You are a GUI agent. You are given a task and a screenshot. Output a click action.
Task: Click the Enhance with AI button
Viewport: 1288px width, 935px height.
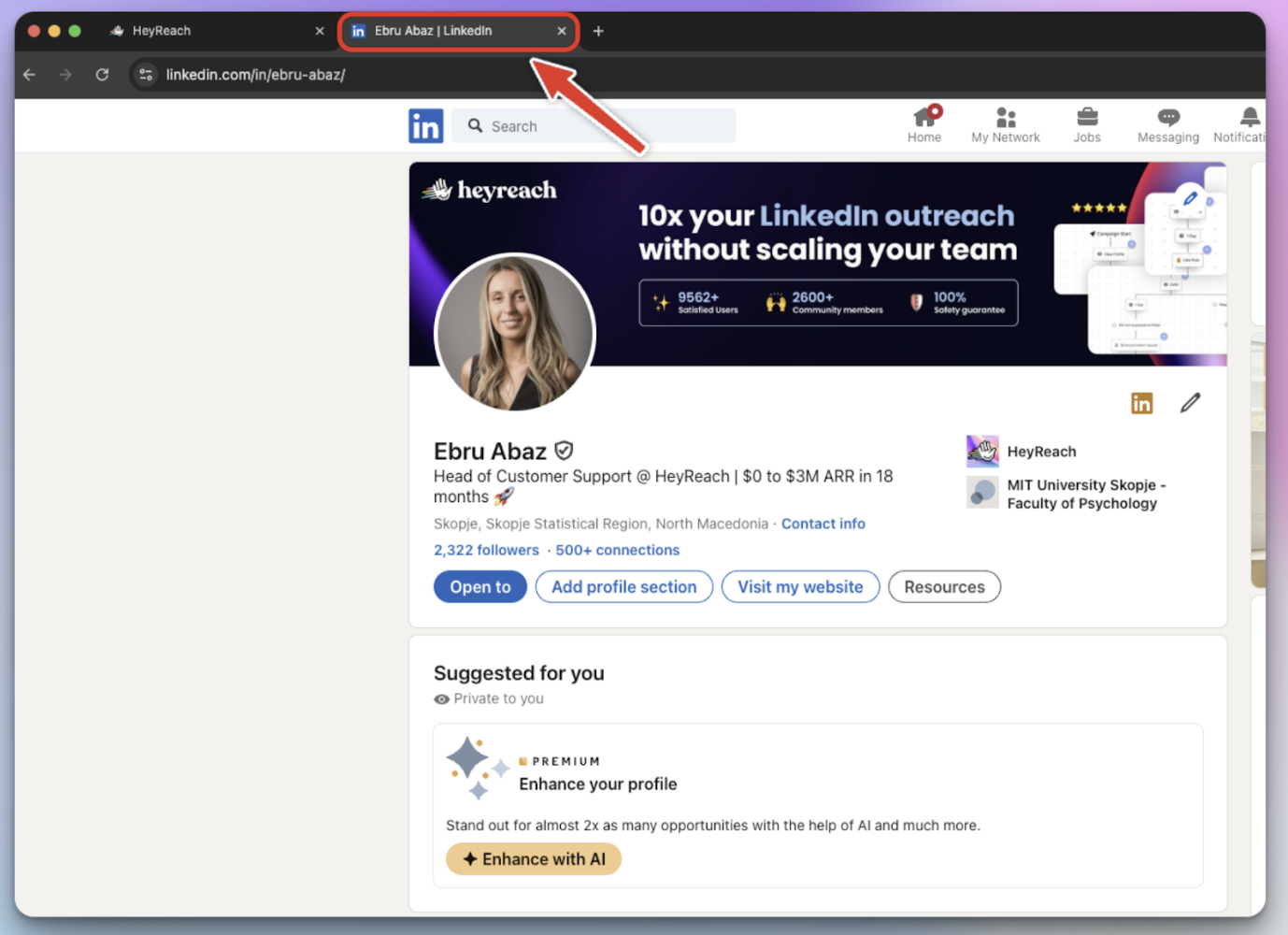pos(534,859)
